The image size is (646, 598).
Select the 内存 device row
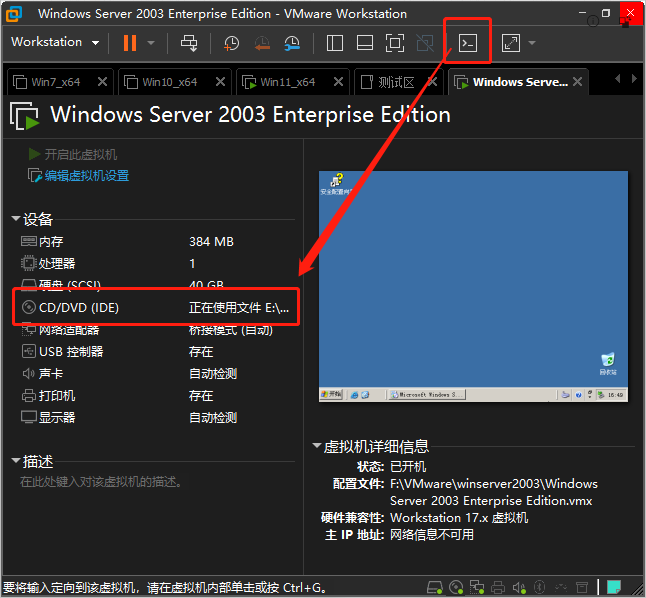coord(157,241)
